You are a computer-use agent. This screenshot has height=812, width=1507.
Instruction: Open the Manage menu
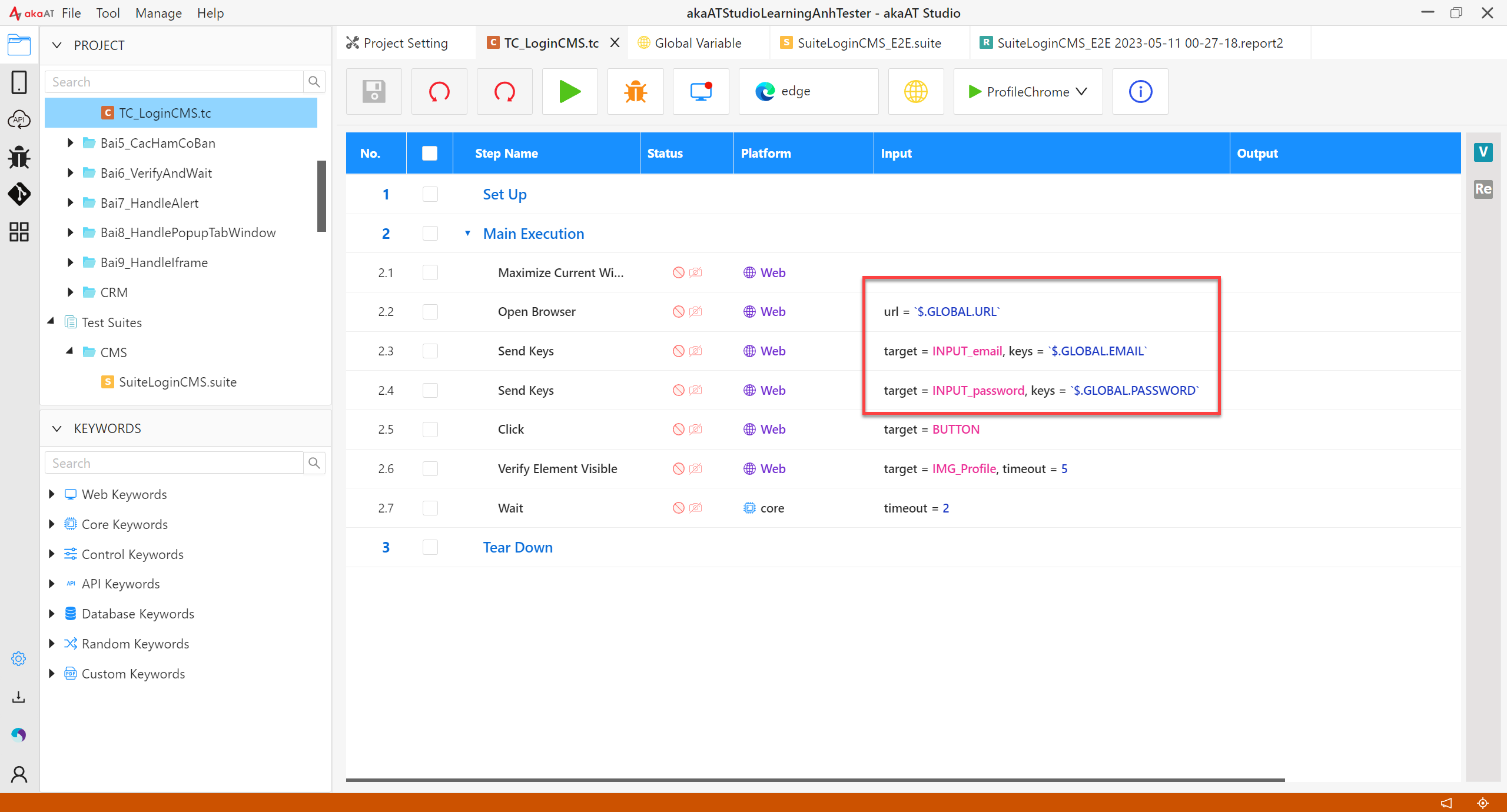coord(158,13)
